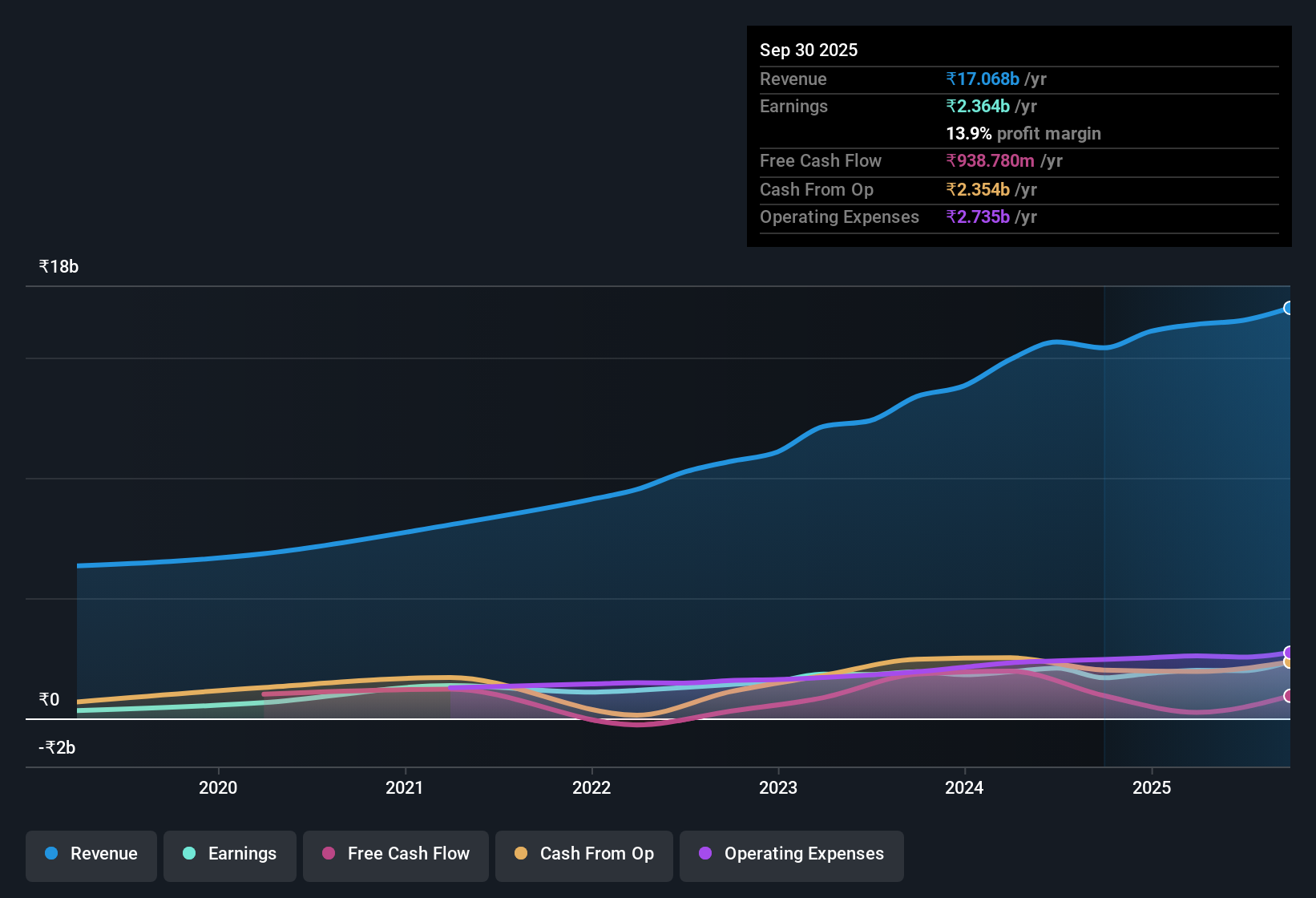The image size is (1316, 898).
Task: Click the purple Operating Expenses legend dot
Action: tap(706, 854)
